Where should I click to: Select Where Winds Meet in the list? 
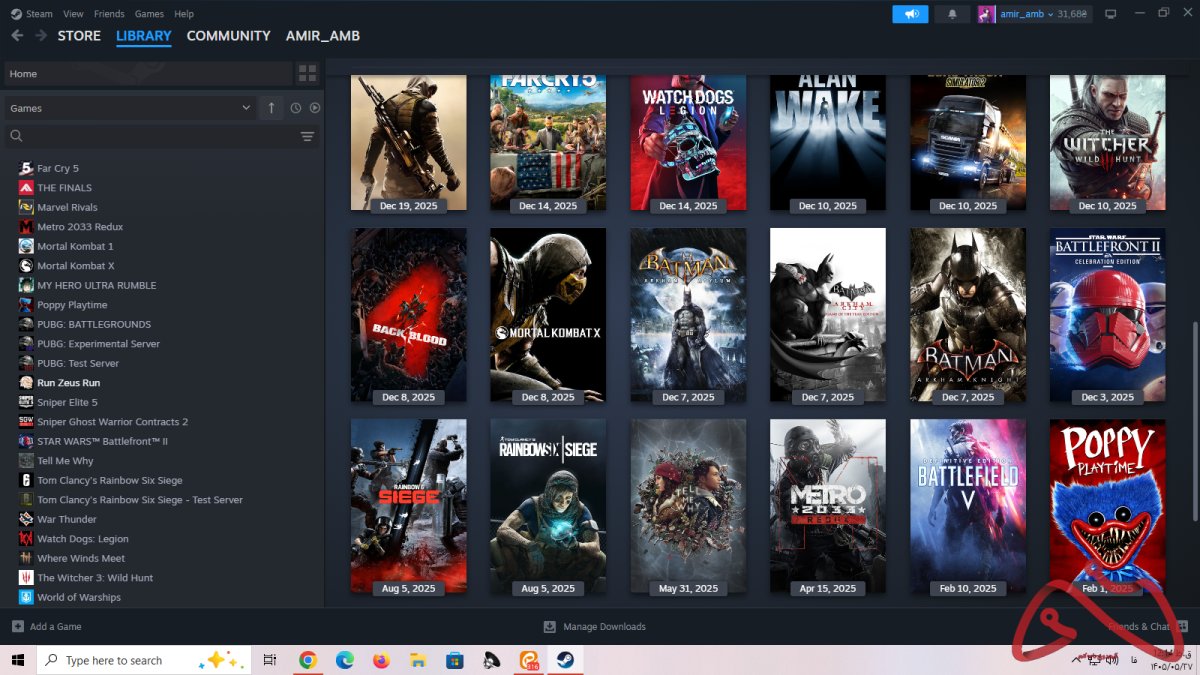point(81,558)
